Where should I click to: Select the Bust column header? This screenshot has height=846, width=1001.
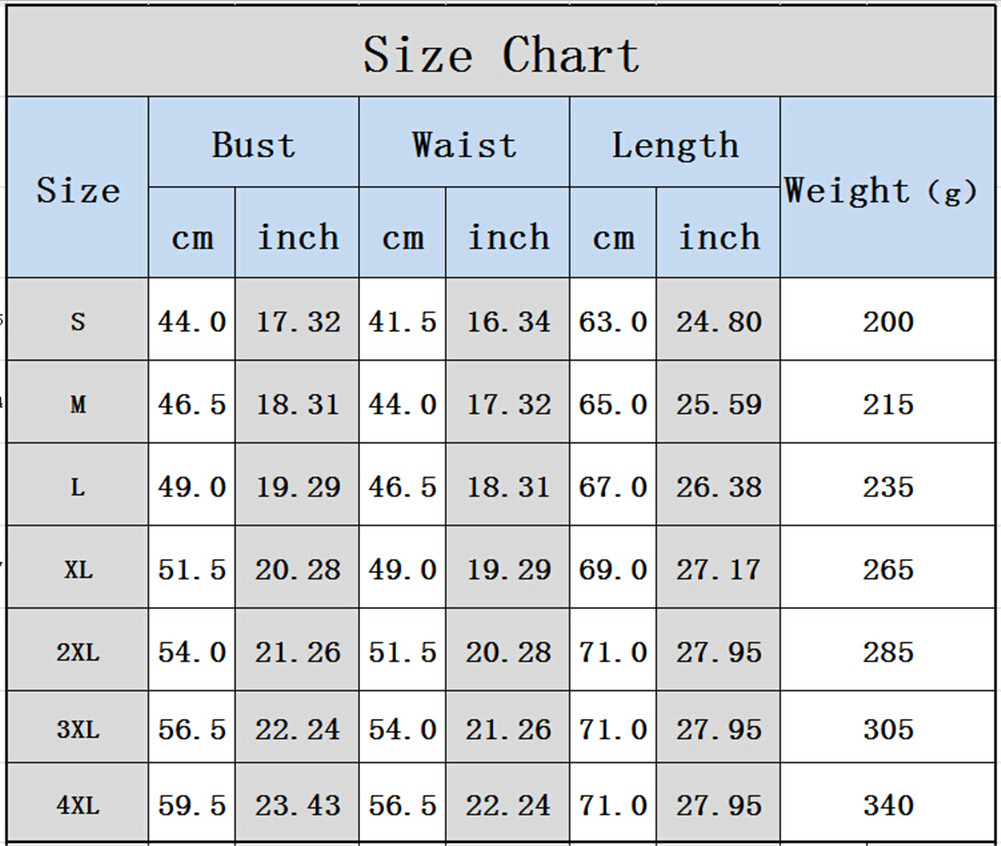point(253,145)
